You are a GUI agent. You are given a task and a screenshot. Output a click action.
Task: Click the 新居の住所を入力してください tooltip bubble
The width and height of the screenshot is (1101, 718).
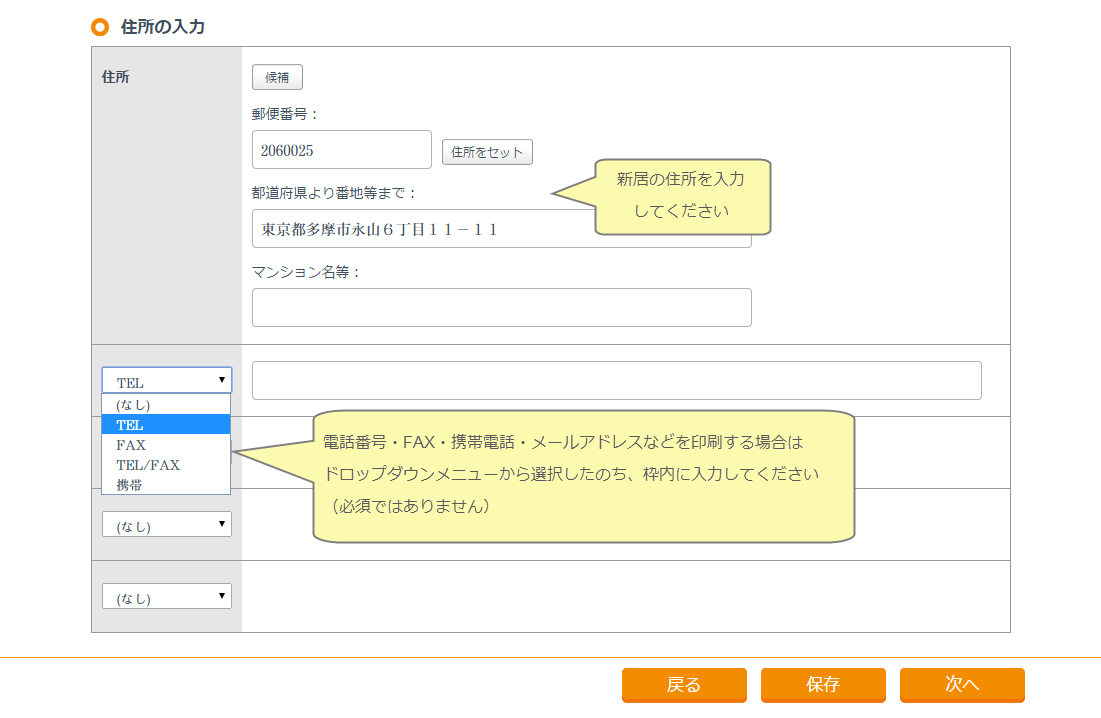click(681, 196)
